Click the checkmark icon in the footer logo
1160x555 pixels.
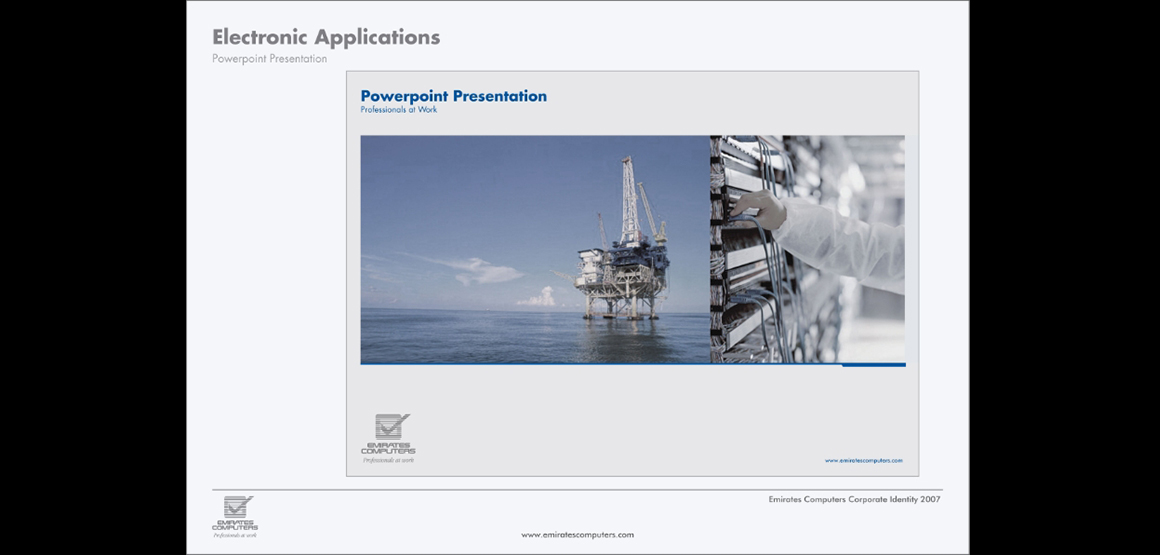tap(238, 507)
